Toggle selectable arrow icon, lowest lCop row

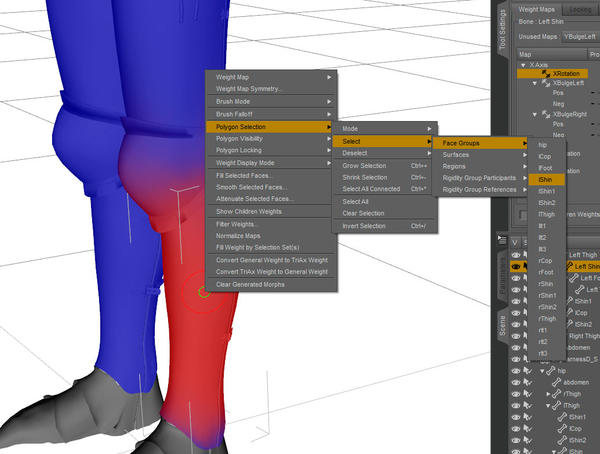528,429
